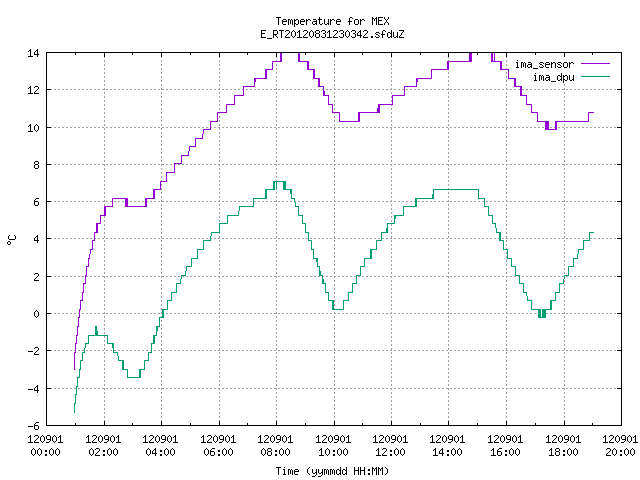Click y-axis tick label 14
640x480 pixels.
pos(33,53)
